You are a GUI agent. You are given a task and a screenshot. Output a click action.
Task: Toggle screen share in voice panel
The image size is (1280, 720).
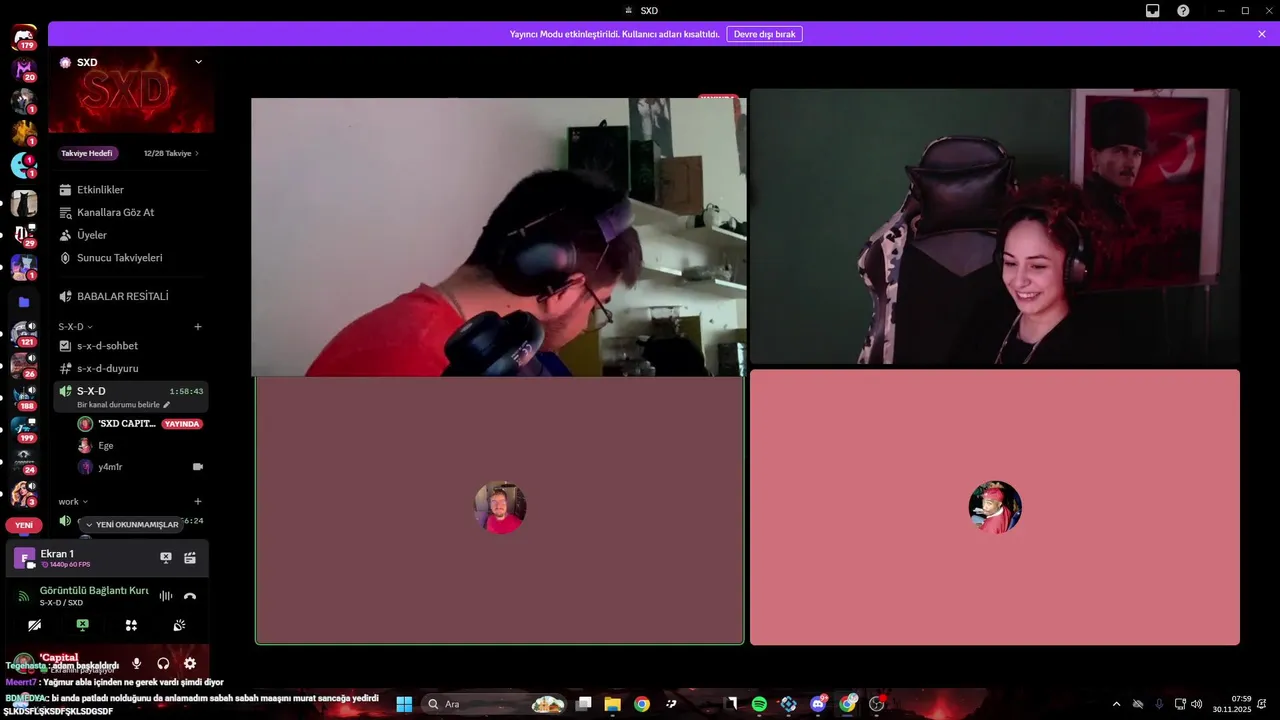click(83, 625)
